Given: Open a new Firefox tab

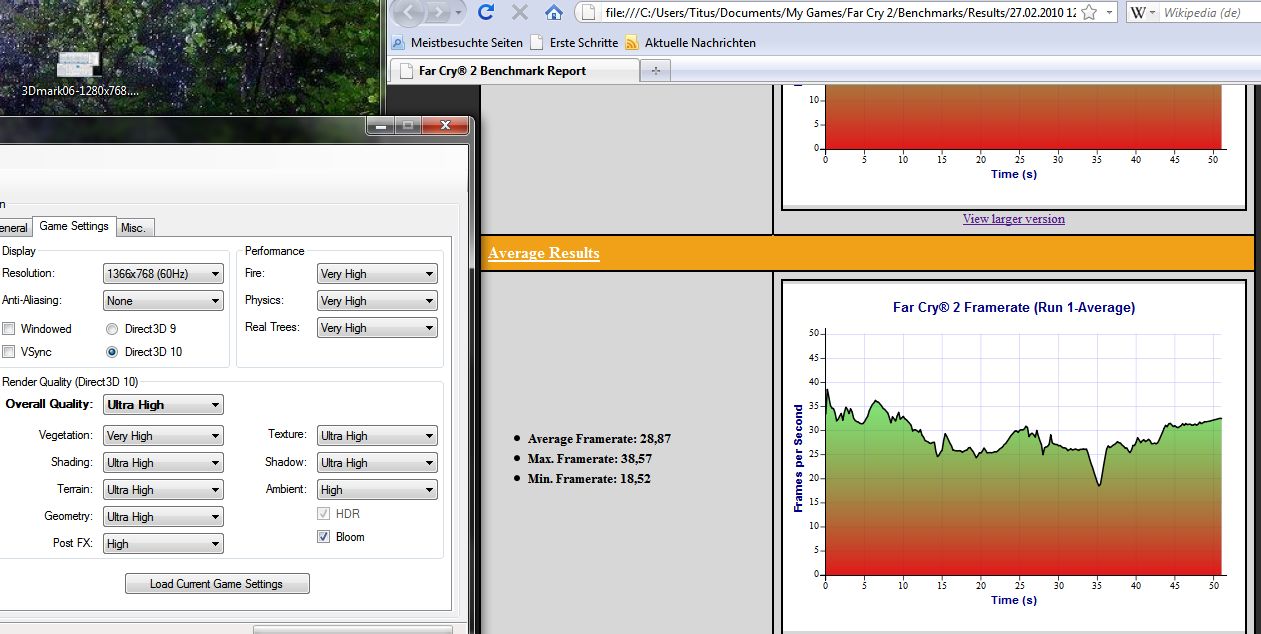Looking at the screenshot, I should tap(656, 71).
